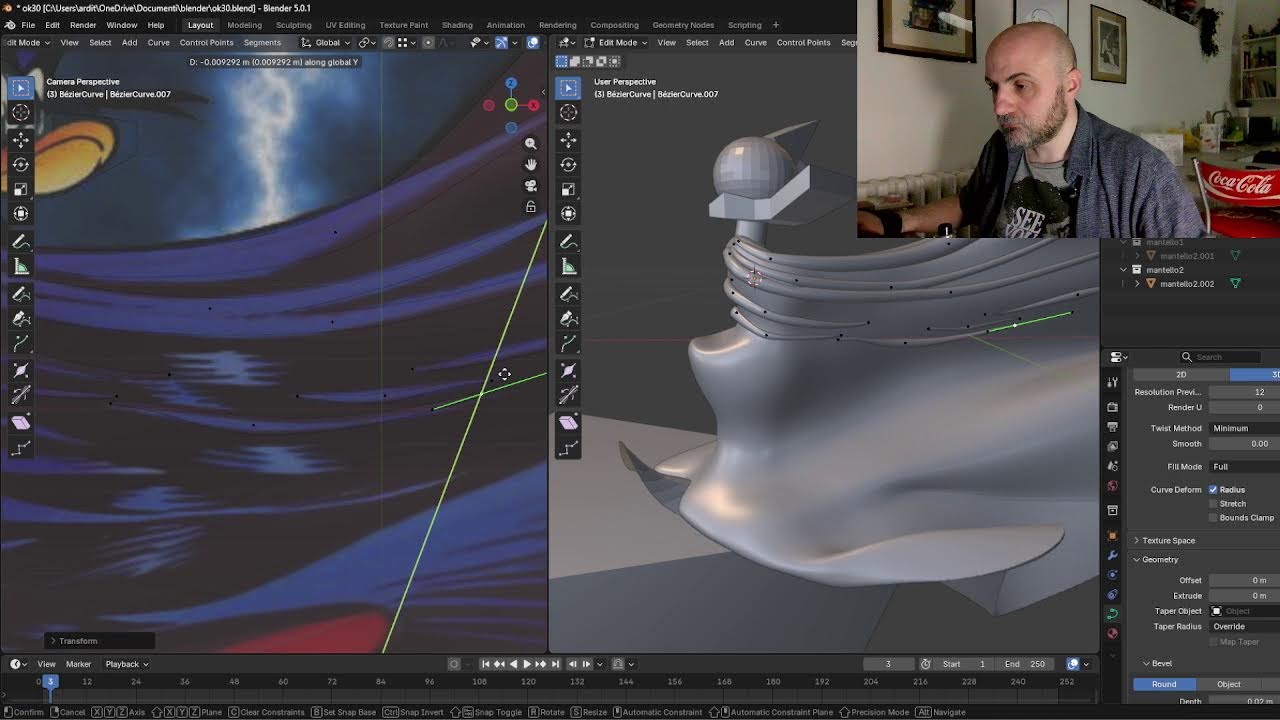Click the Smooth 0.00 value slider
The width and height of the screenshot is (1280, 720).
[x=1244, y=444]
